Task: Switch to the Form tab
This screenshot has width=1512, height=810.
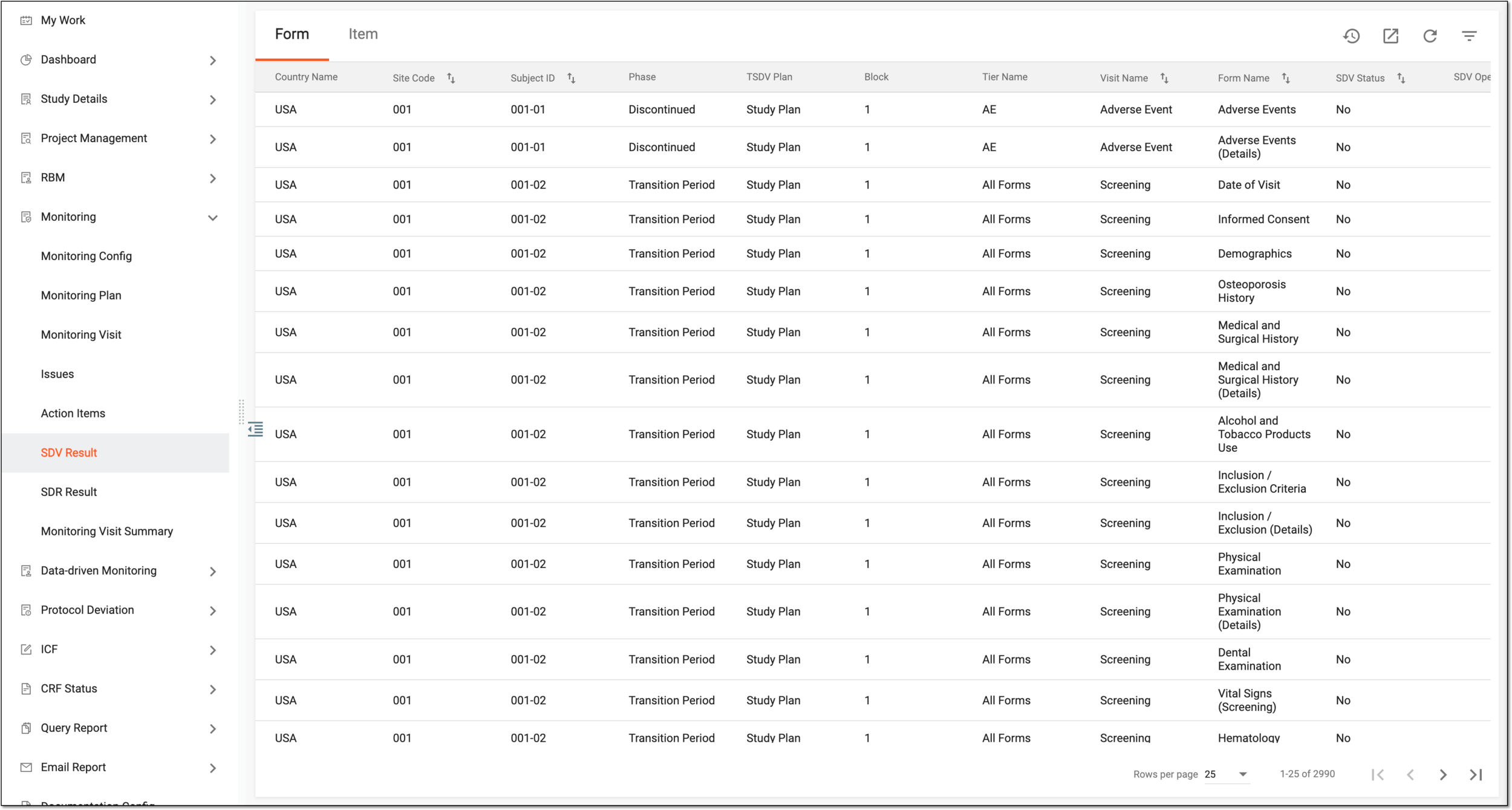Action: (292, 34)
